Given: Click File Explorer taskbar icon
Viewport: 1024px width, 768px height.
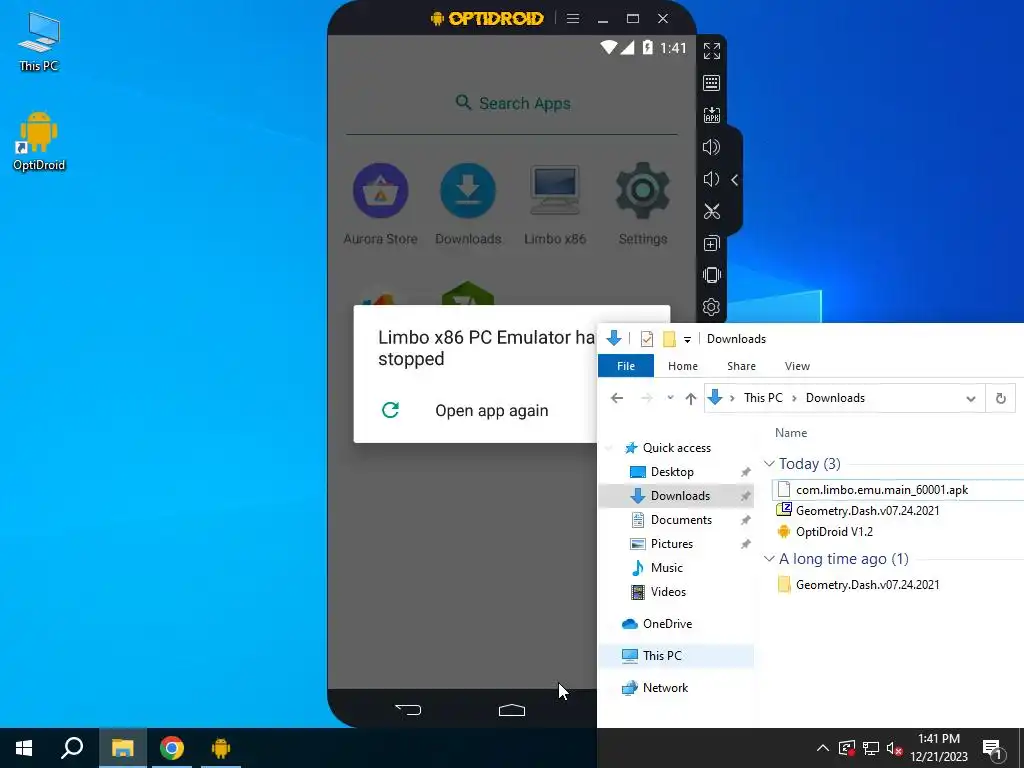Looking at the screenshot, I should point(122,748).
